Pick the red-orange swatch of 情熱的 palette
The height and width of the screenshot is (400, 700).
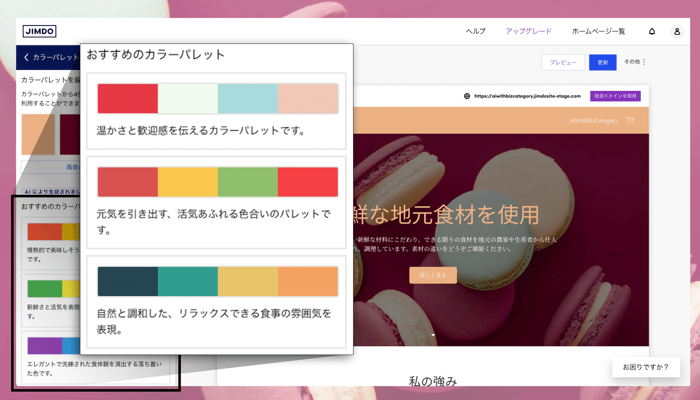click(45, 232)
